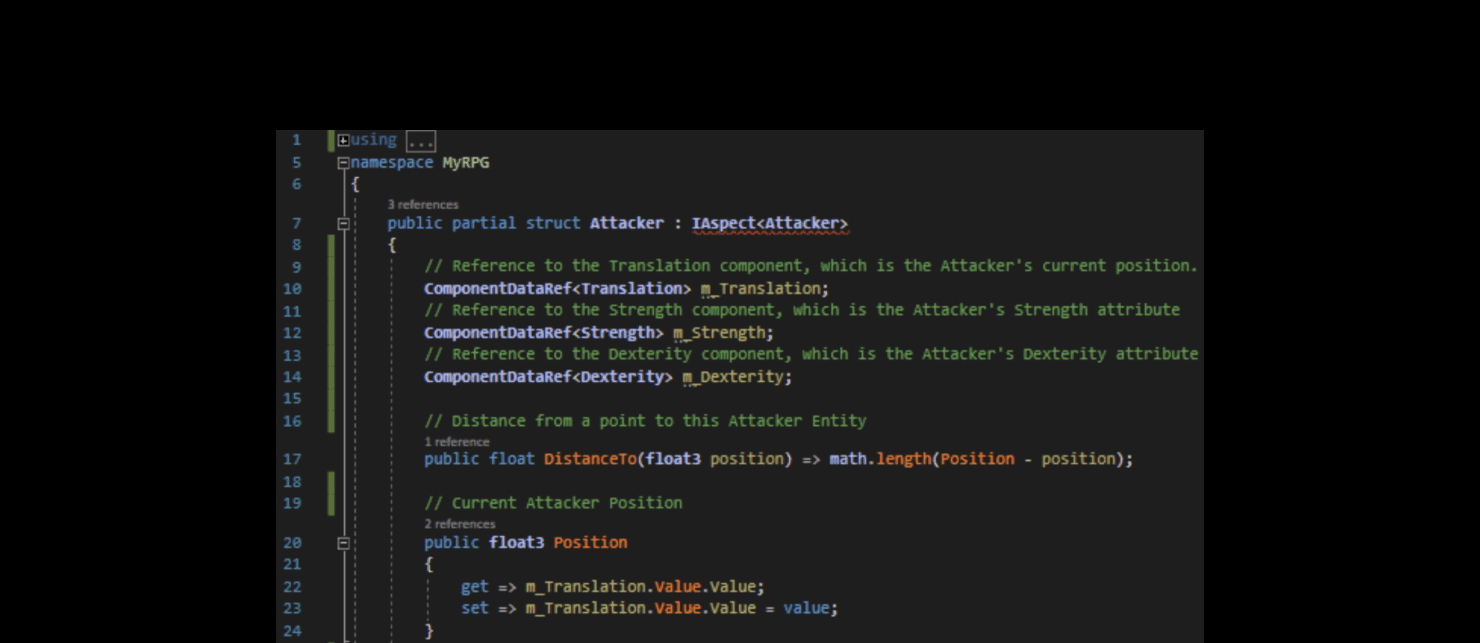Collapse the MyRPG namespace outline box
This screenshot has height=643, width=1480.
click(x=345, y=162)
